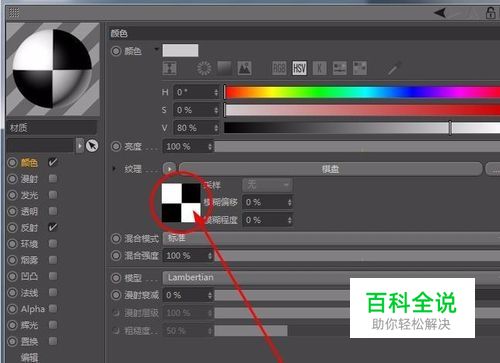
Task: Toggle the lock icon in the top bar
Action: 490,13
